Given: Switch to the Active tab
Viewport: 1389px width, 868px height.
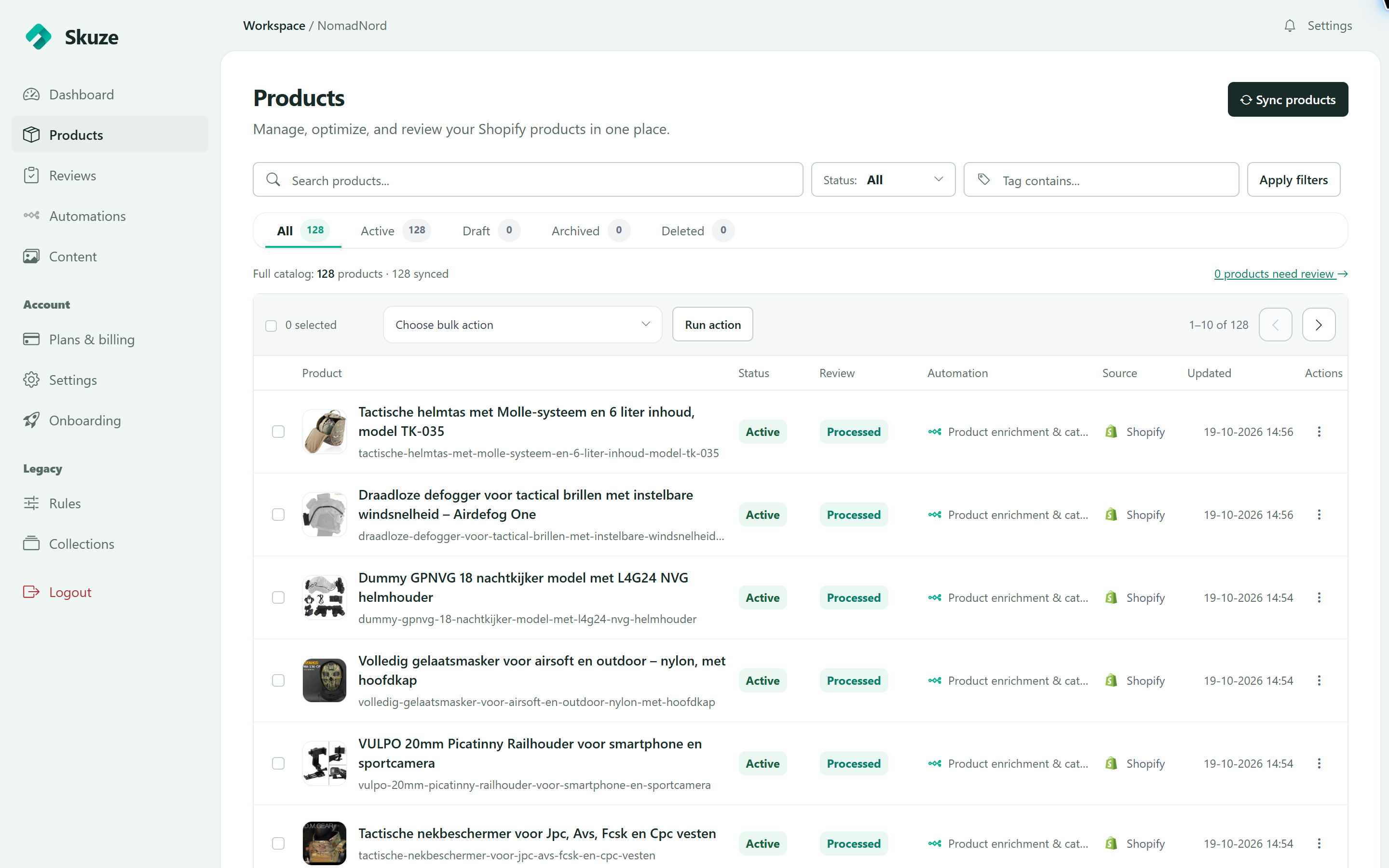Looking at the screenshot, I should (x=395, y=231).
